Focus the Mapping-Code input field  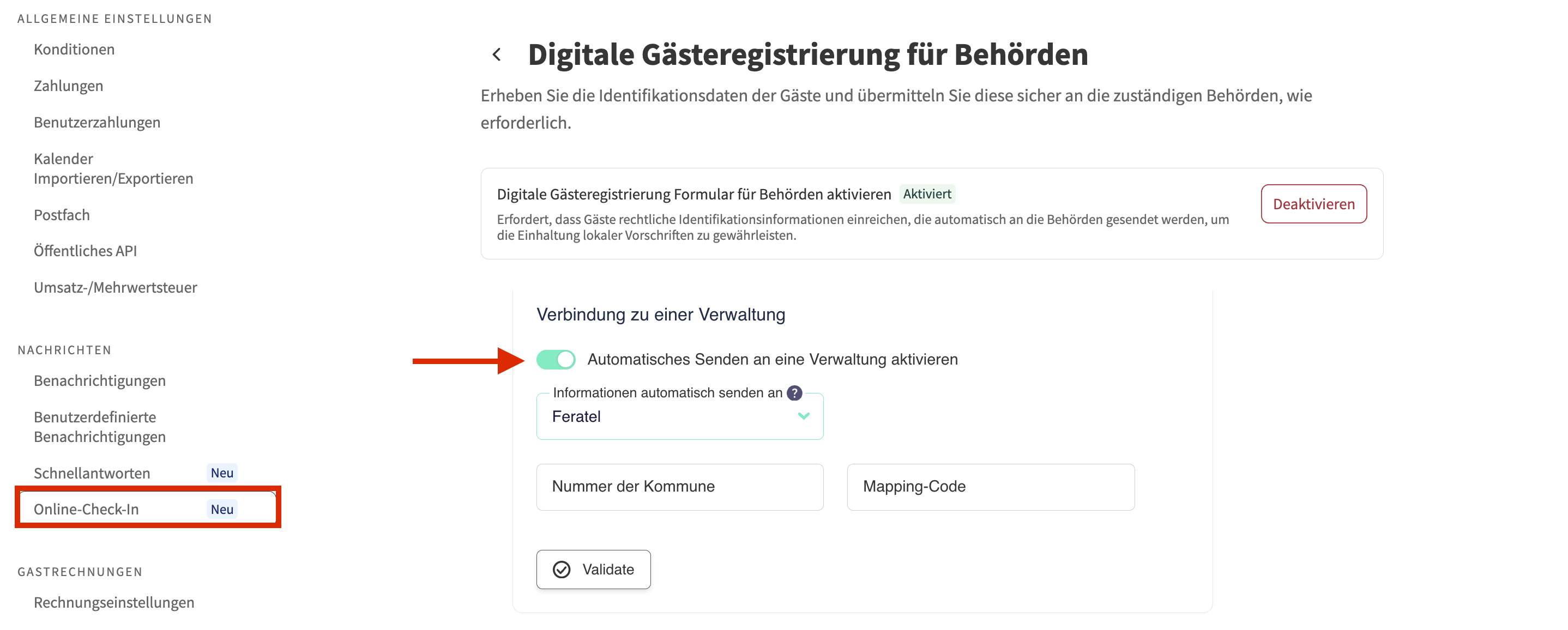point(990,487)
